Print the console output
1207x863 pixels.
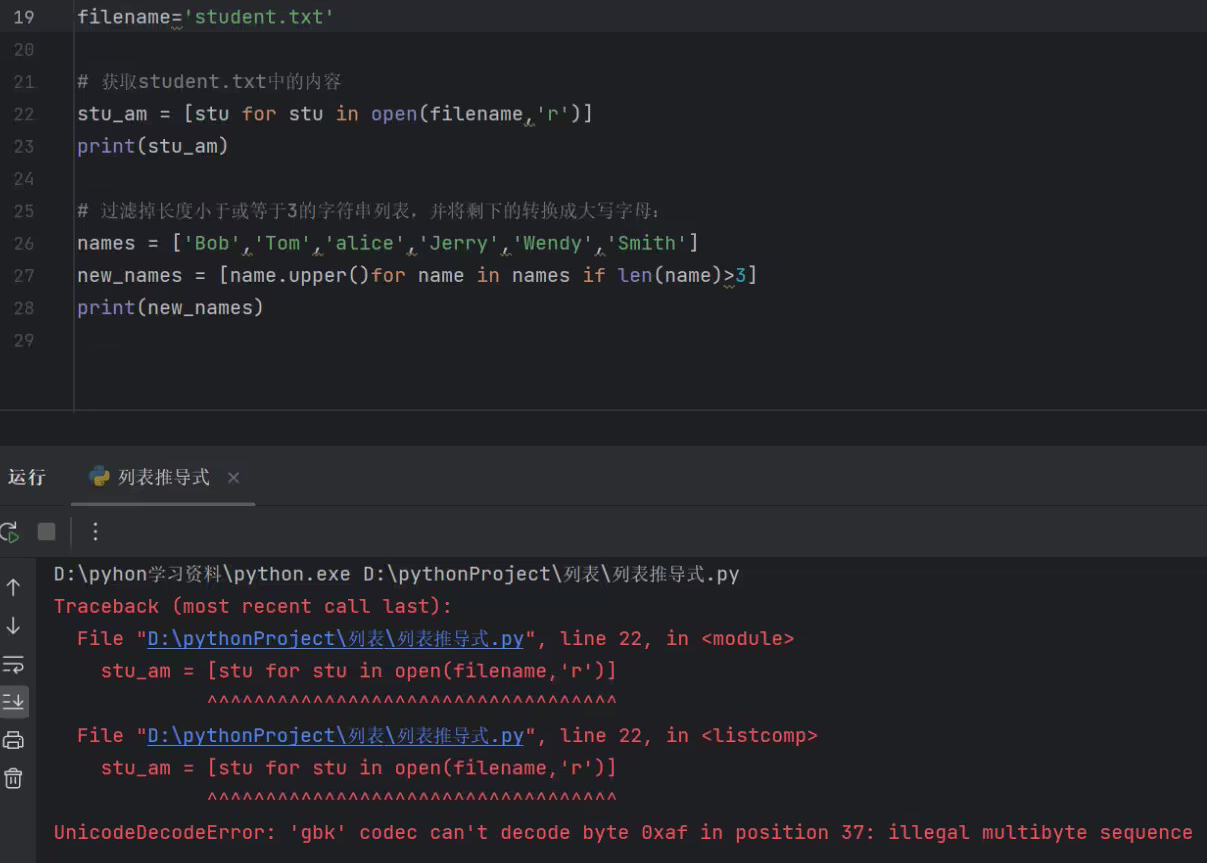14,740
